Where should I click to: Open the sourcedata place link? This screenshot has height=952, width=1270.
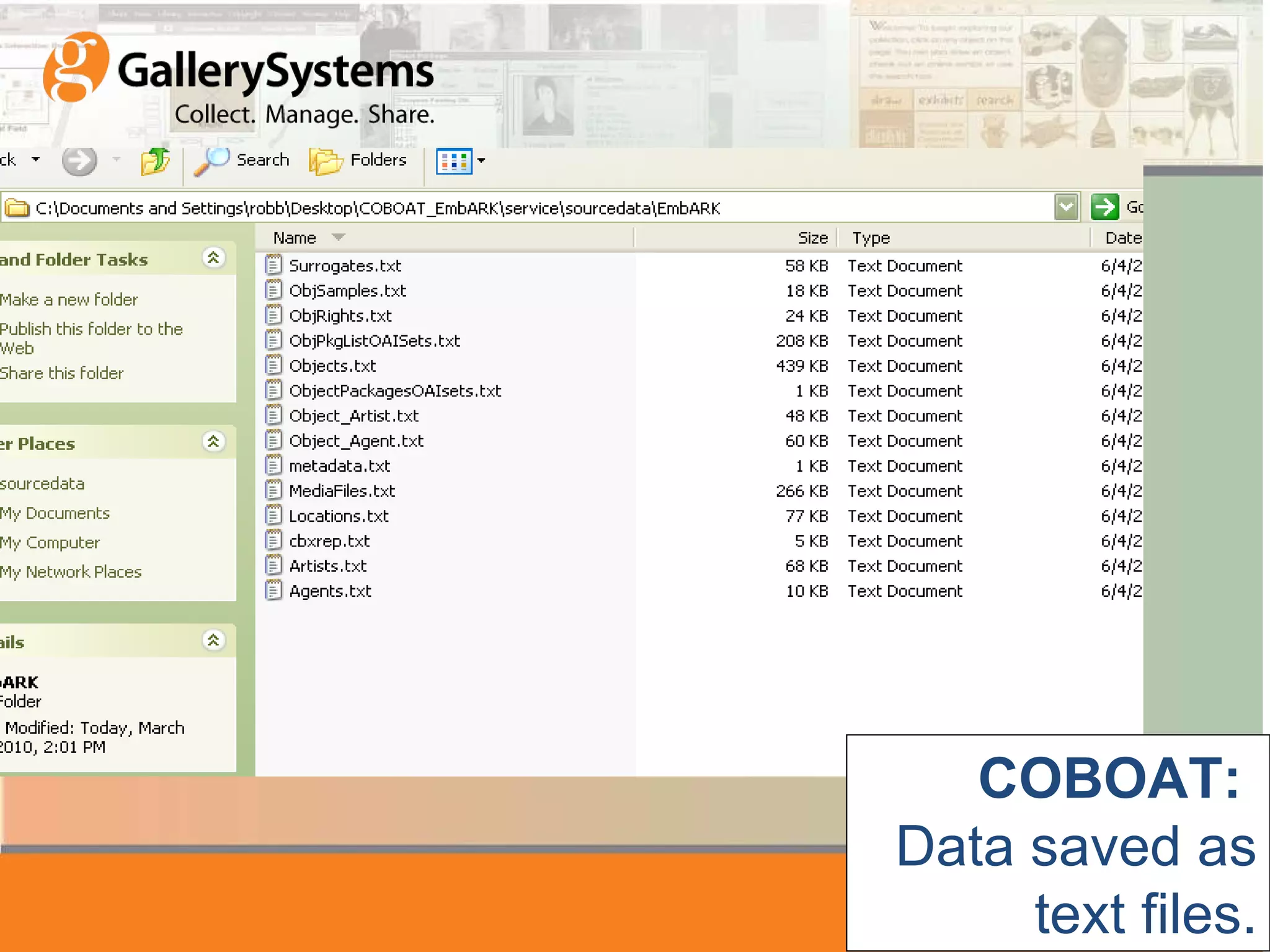click(42, 483)
